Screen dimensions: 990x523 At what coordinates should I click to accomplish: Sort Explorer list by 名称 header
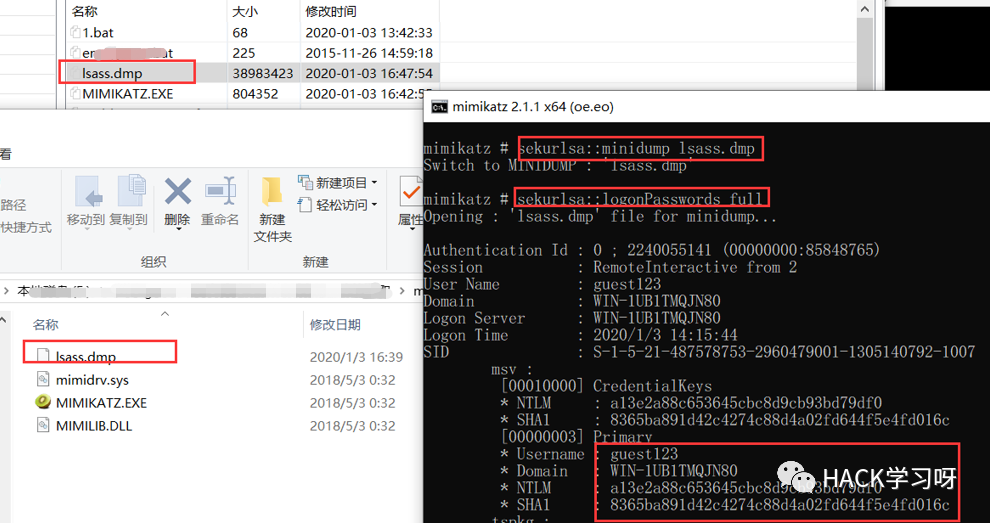[45, 325]
